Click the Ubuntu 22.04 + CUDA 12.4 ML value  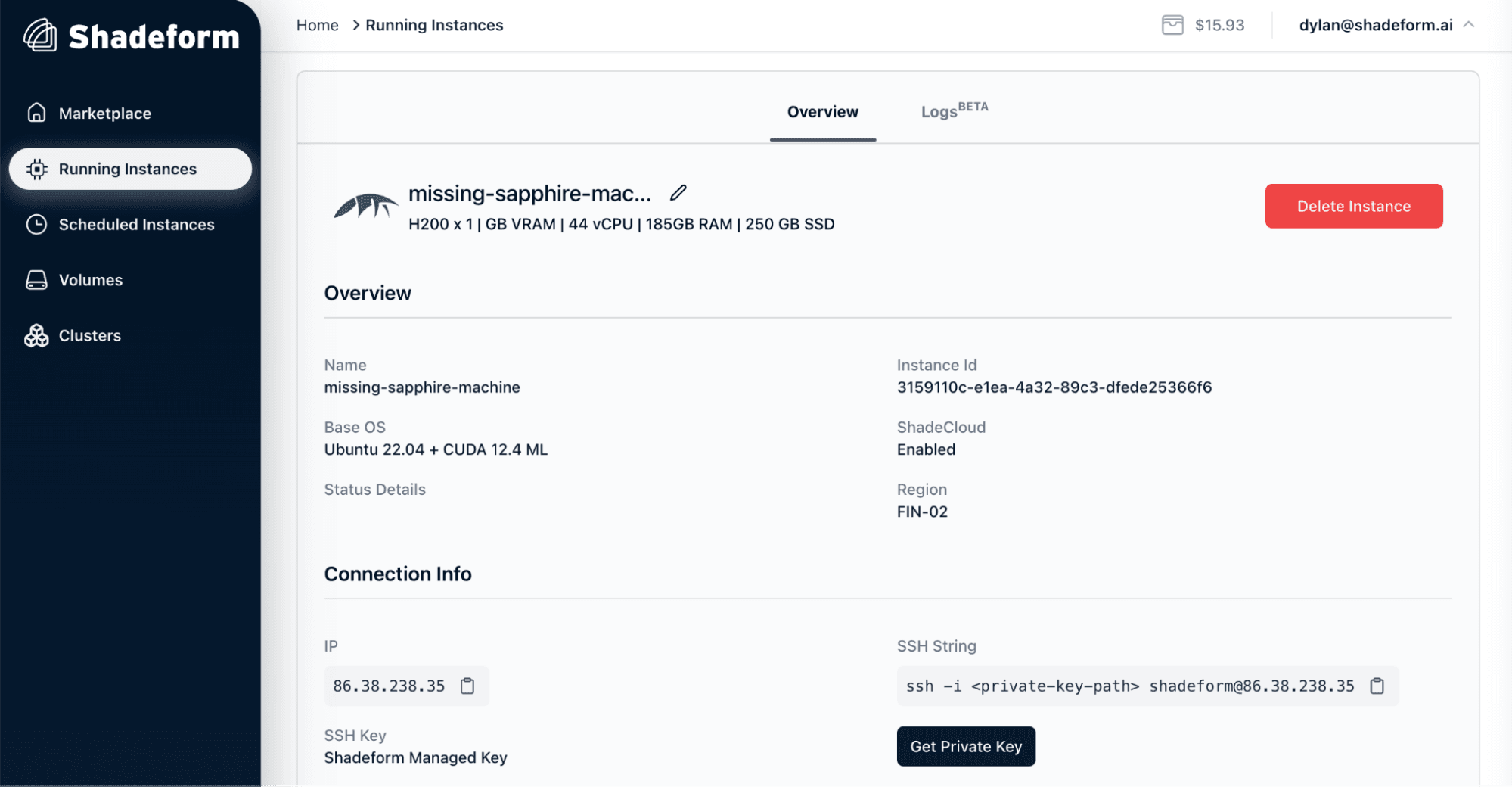click(436, 449)
